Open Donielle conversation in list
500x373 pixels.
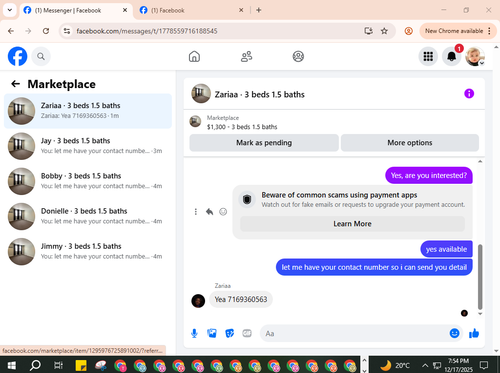(88, 216)
